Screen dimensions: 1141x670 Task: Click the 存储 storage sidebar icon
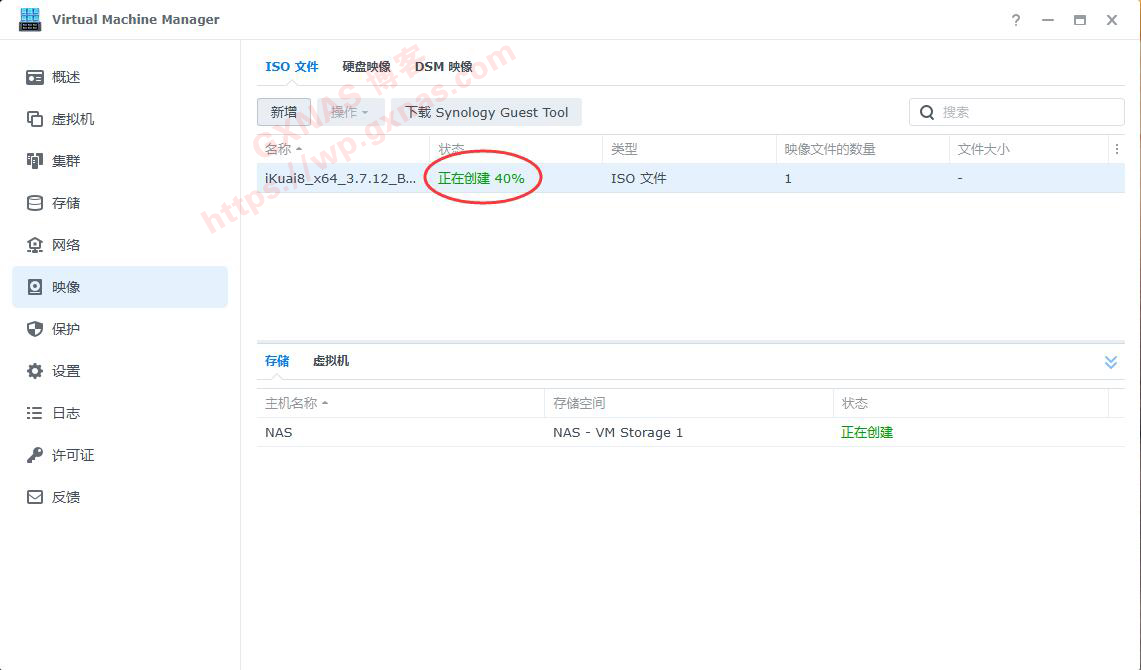[x=35, y=203]
